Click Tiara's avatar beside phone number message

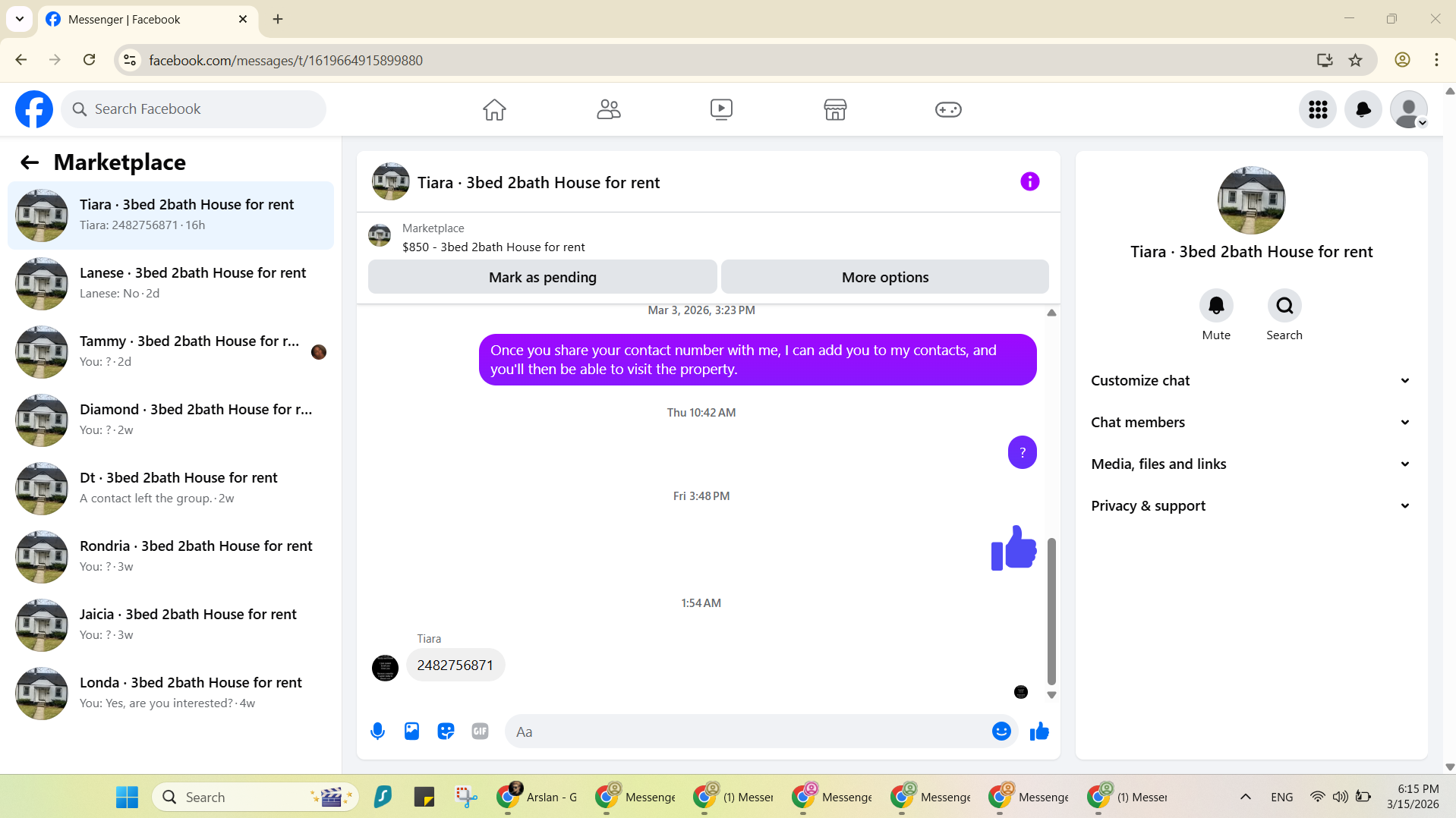point(385,668)
